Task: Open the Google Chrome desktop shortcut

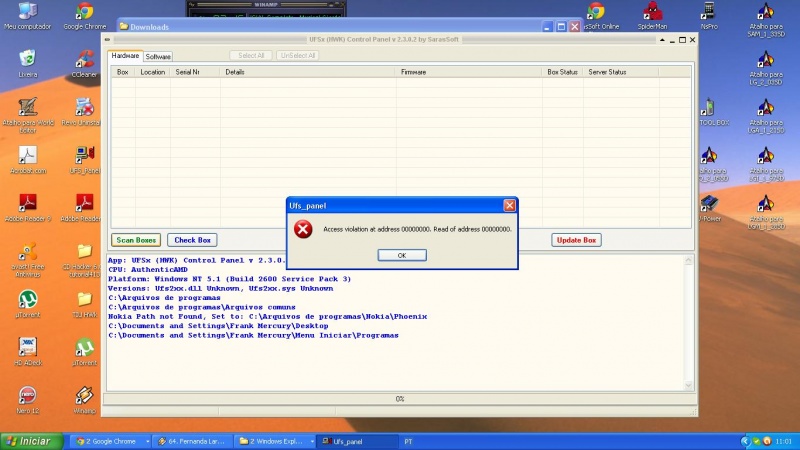Action: click(x=85, y=16)
